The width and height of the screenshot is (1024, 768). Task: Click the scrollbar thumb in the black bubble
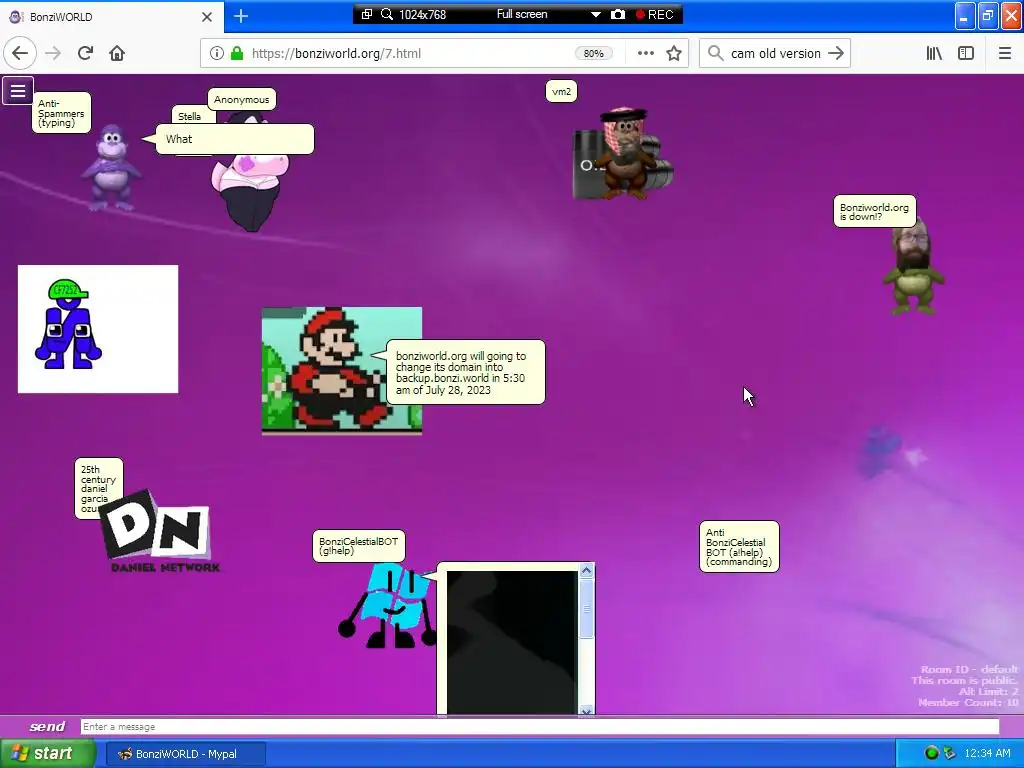tap(586, 608)
